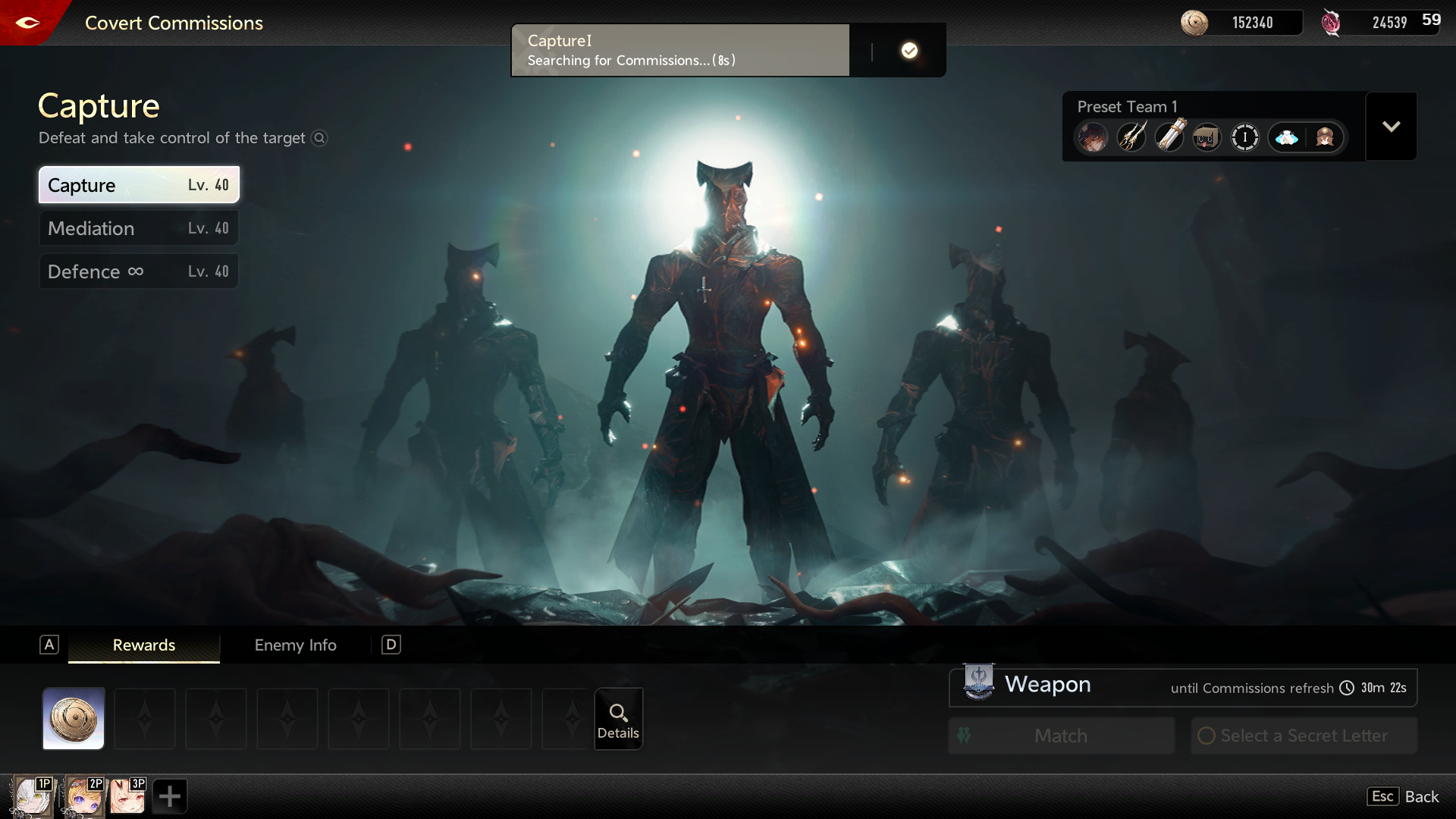Open the Weapon commission type selector
The image size is (1456, 819).
click(x=1046, y=685)
